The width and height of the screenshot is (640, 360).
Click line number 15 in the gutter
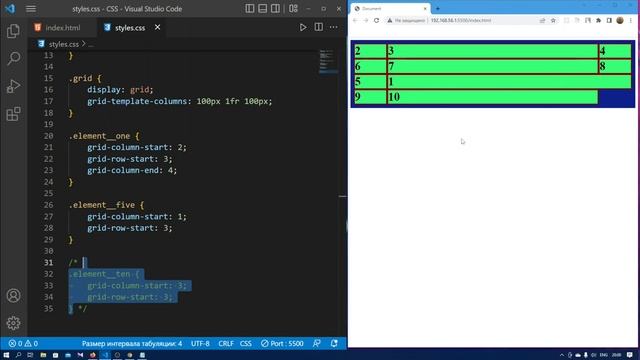(x=49, y=78)
